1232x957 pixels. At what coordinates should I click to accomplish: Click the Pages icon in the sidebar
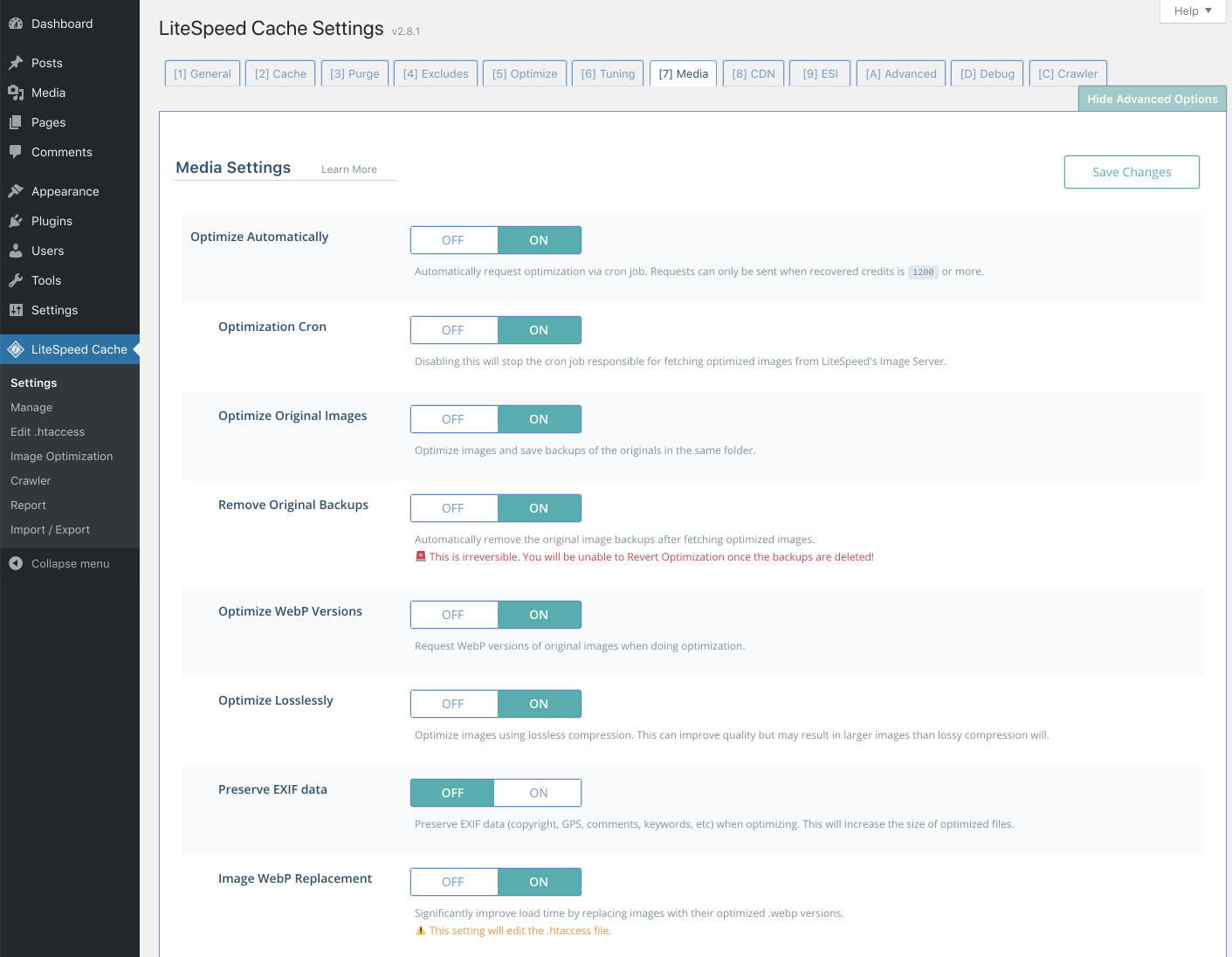[15, 121]
